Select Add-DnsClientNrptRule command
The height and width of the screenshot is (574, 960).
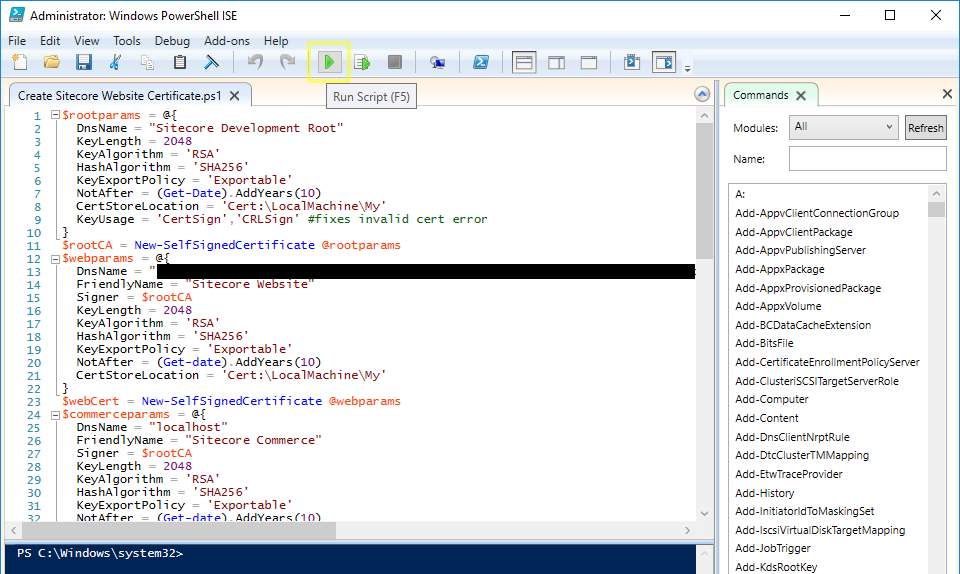793,437
